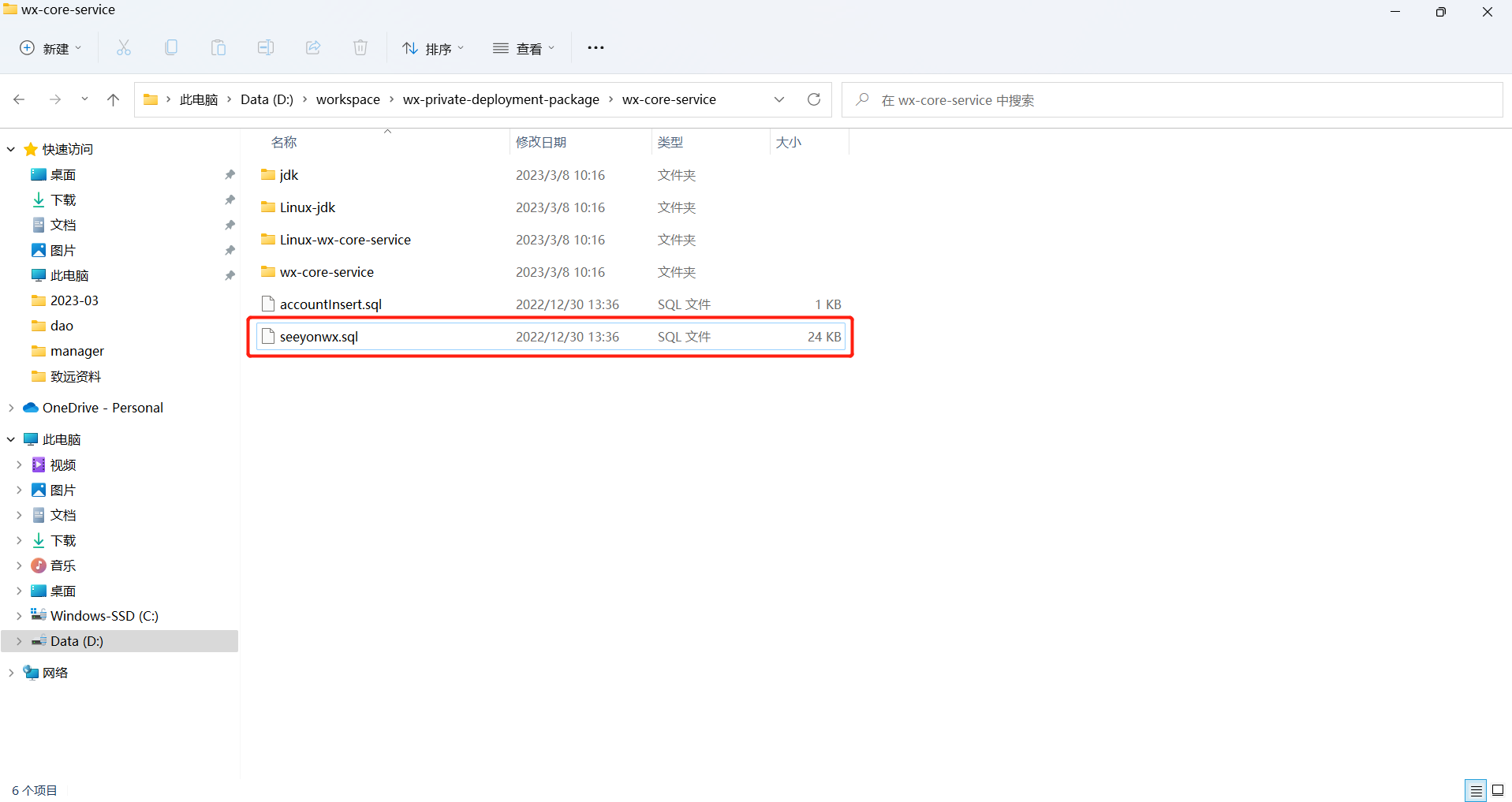The image size is (1512, 802).
Task: Click the Paste clipboard icon
Action: [x=218, y=48]
